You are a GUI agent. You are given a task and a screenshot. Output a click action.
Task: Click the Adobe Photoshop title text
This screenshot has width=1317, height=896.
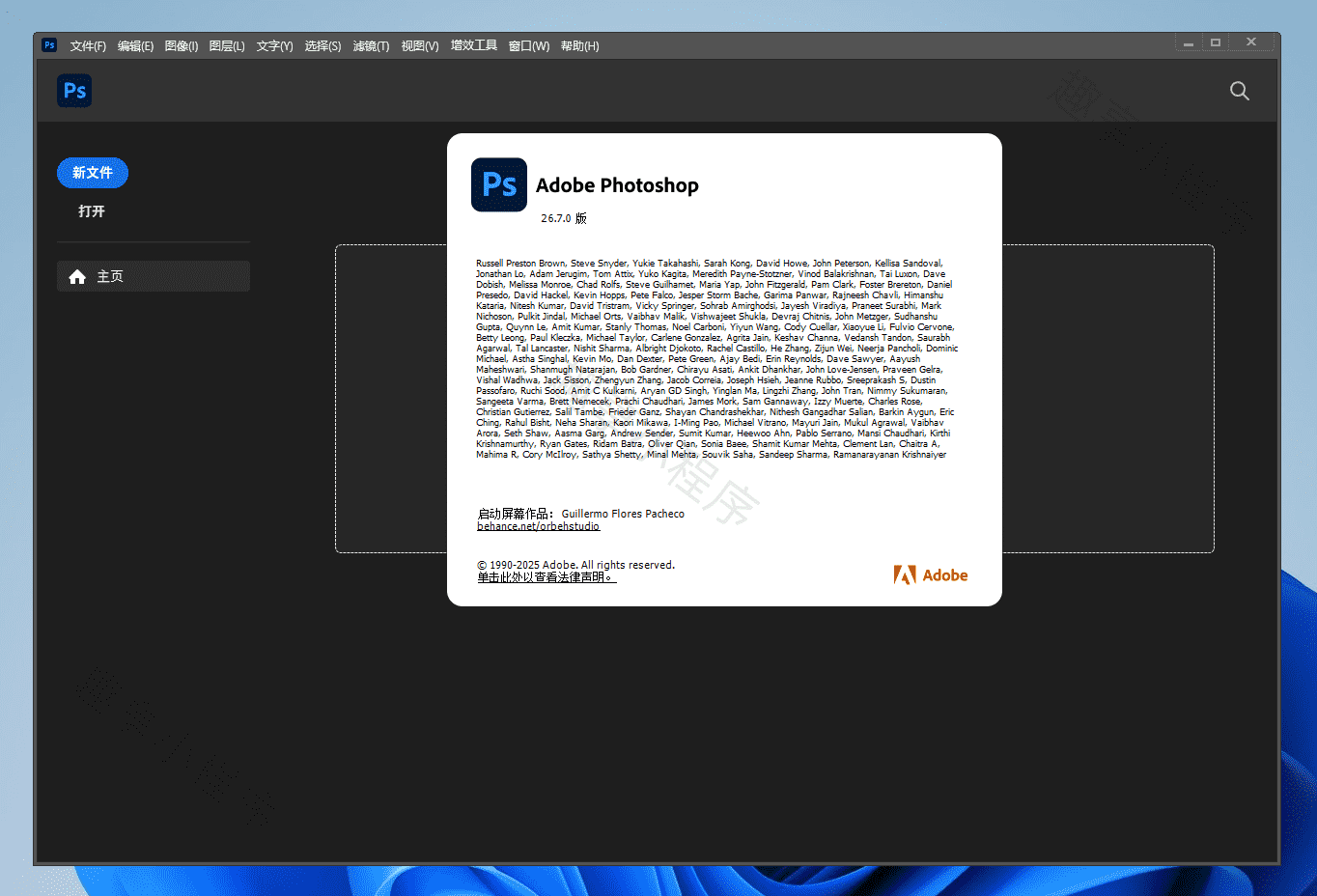click(x=617, y=185)
